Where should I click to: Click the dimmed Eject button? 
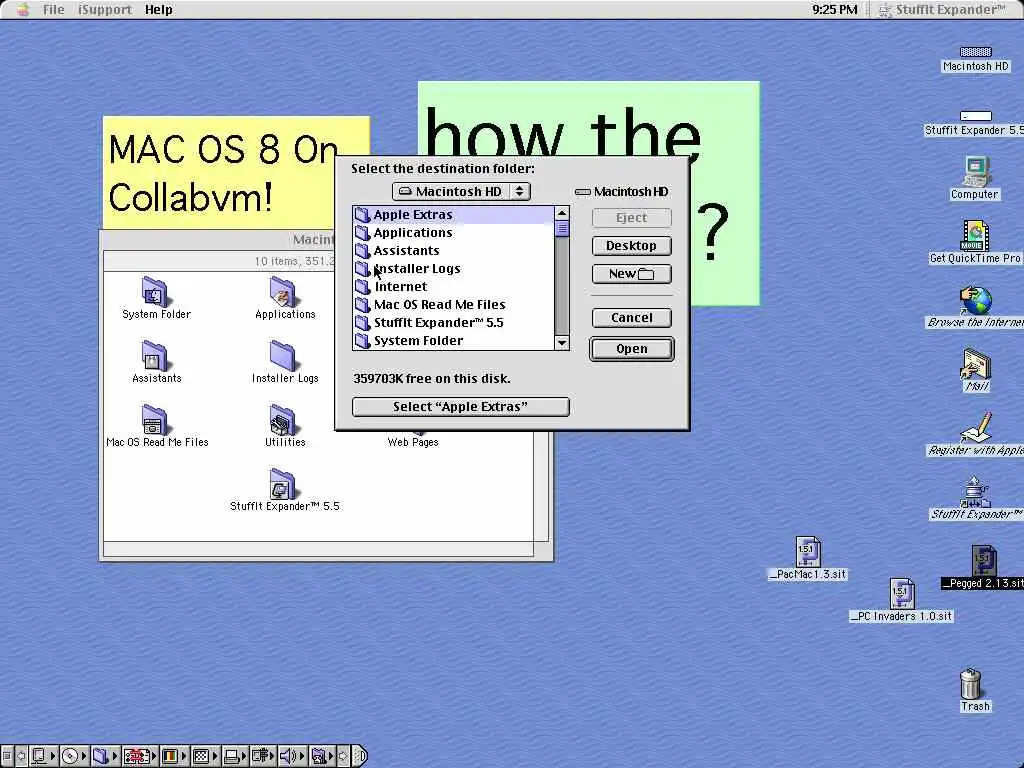[632, 217]
